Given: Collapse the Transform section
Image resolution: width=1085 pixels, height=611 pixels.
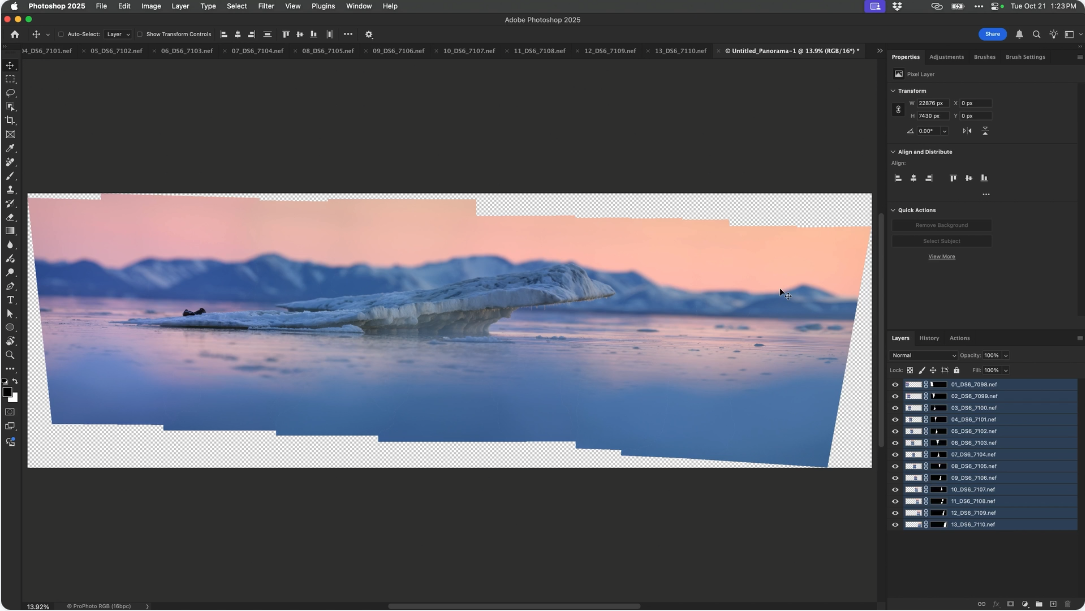Looking at the screenshot, I should pyautogui.click(x=893, y=91).
